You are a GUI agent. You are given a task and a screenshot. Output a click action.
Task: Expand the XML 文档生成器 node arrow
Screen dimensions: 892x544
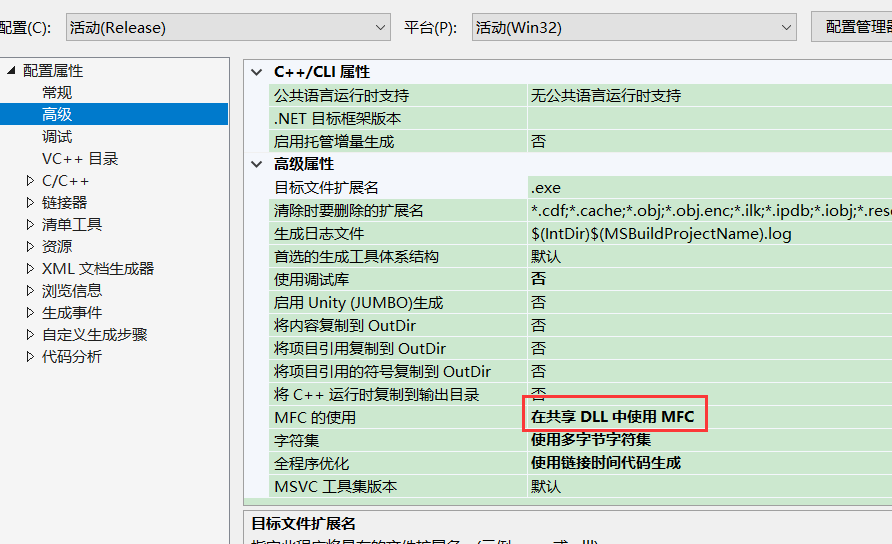[30, 269]
